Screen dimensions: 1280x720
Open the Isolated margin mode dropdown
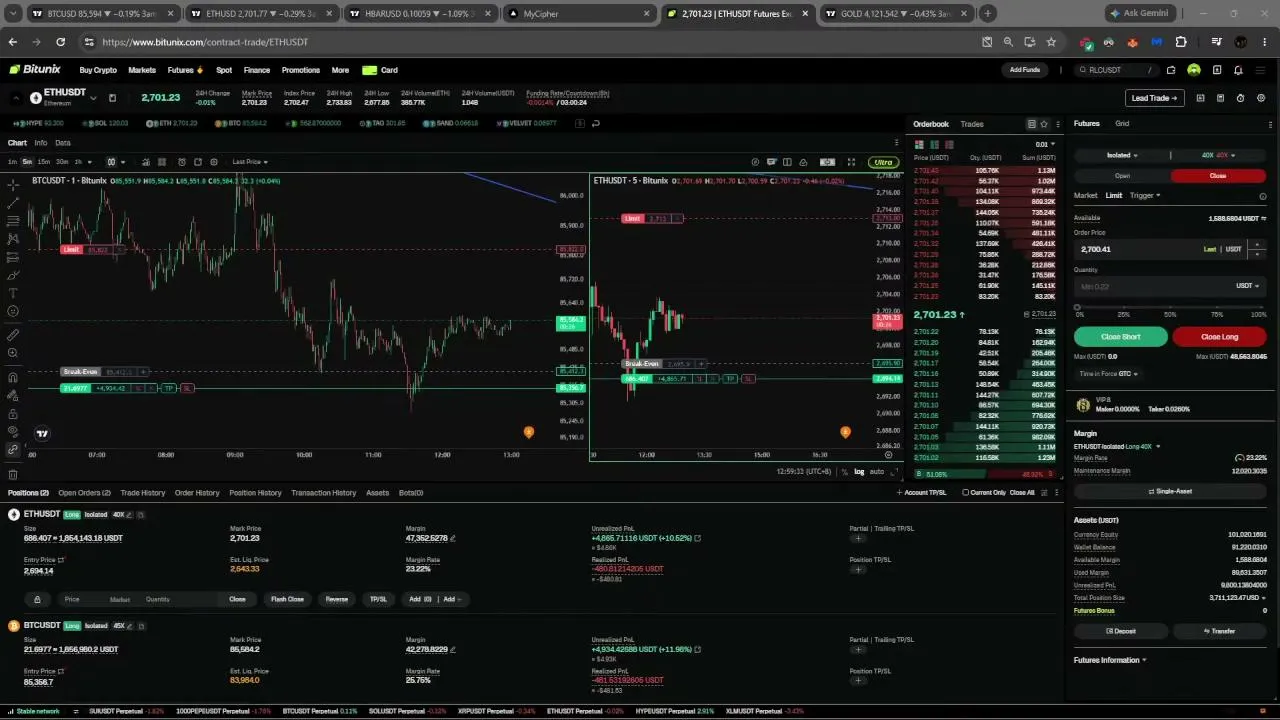click(1122, 155)
